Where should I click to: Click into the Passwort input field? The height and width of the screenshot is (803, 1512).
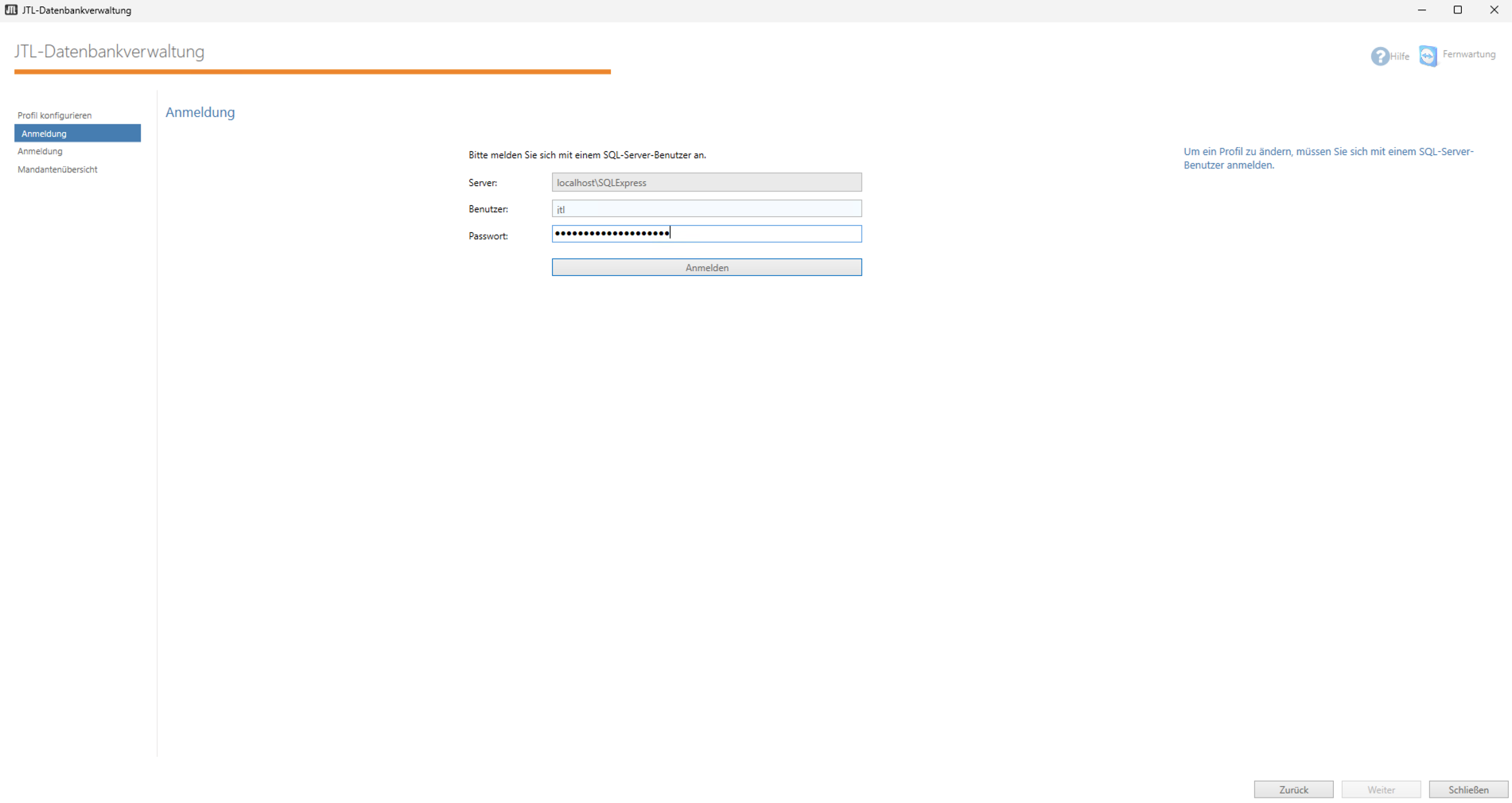[706, 234]
